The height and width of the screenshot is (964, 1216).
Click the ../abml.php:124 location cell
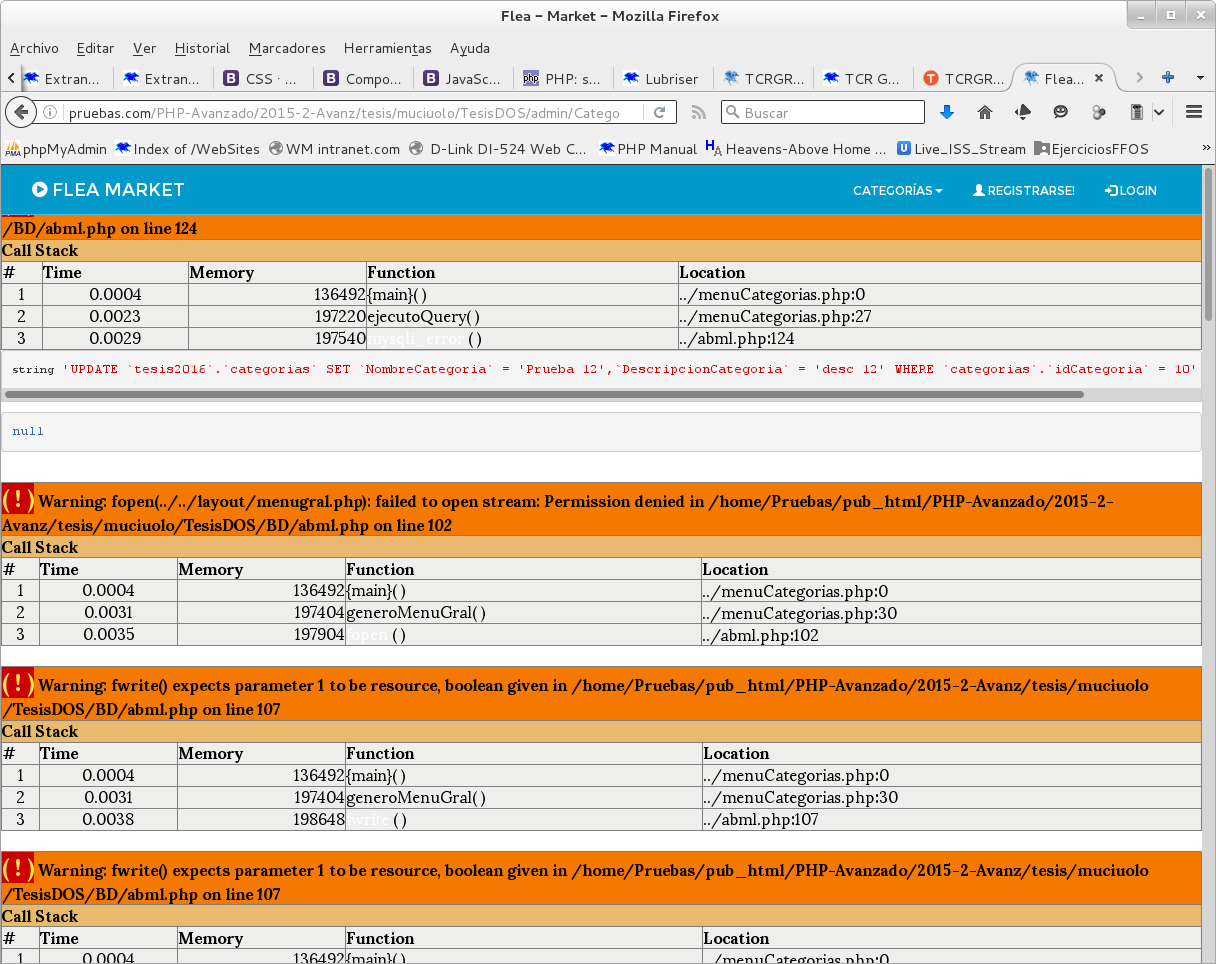pos(940,339)
